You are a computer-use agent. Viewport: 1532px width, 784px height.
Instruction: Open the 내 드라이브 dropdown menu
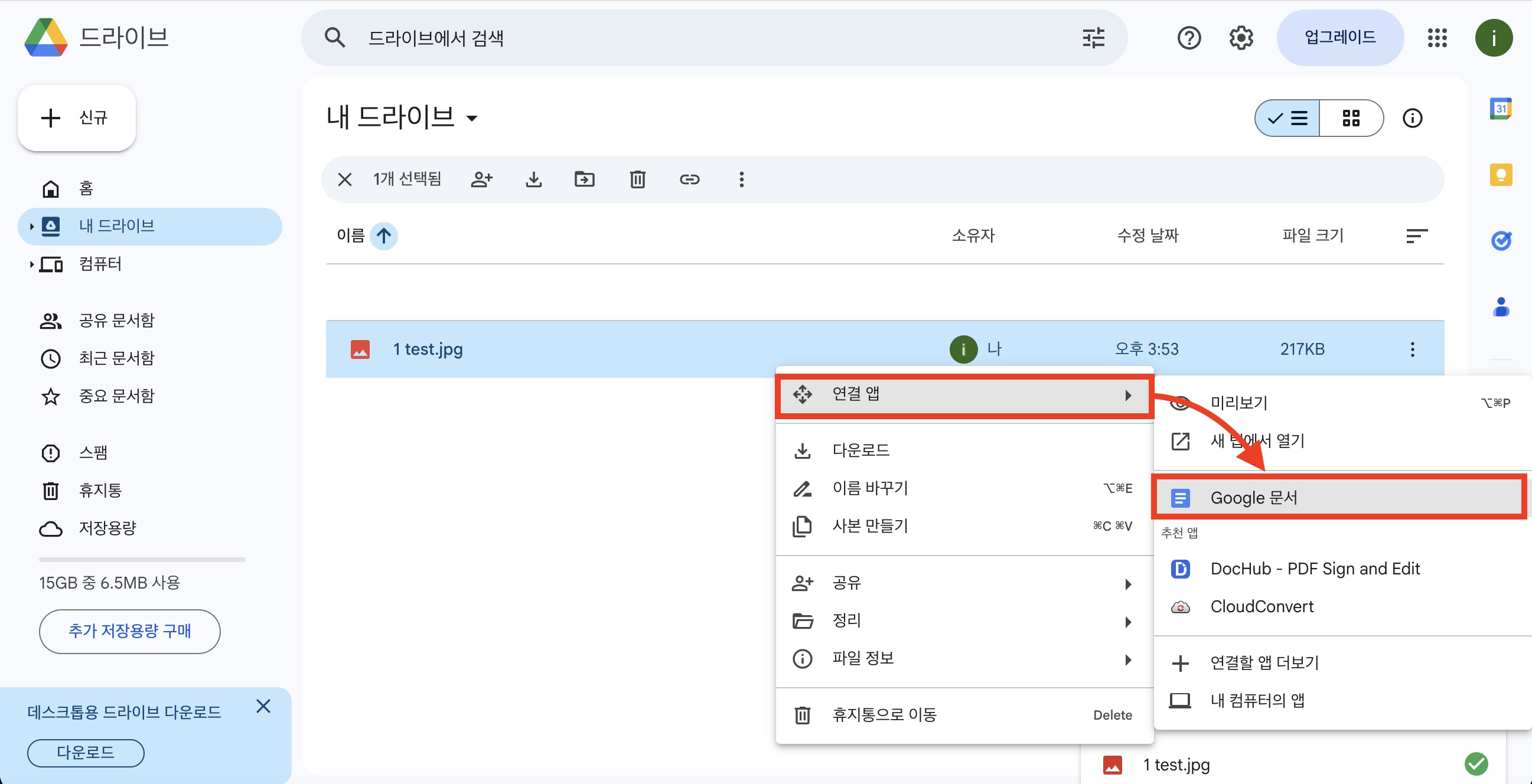(x=472, y=118)
